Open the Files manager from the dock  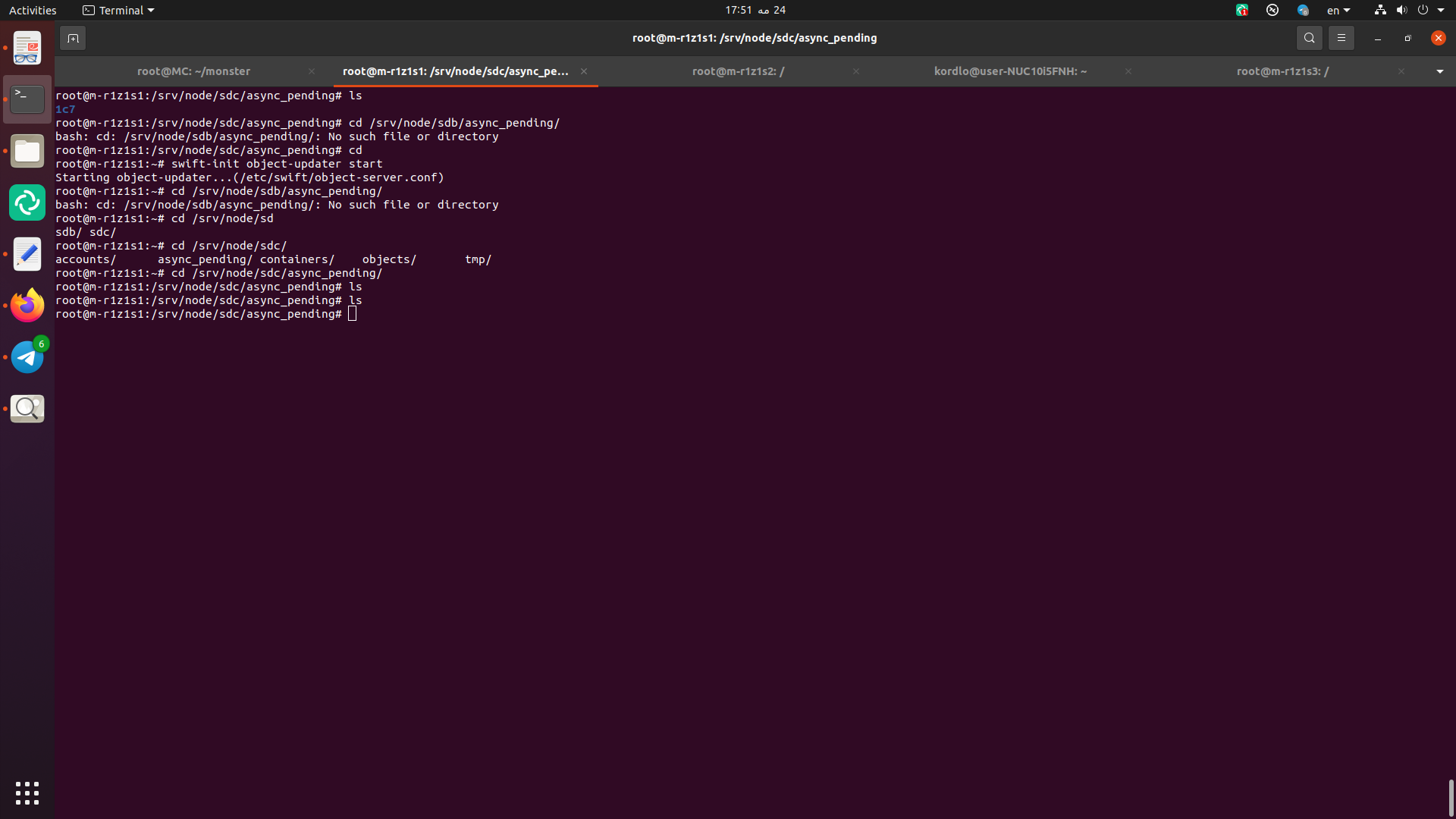(x=27, y=151)
